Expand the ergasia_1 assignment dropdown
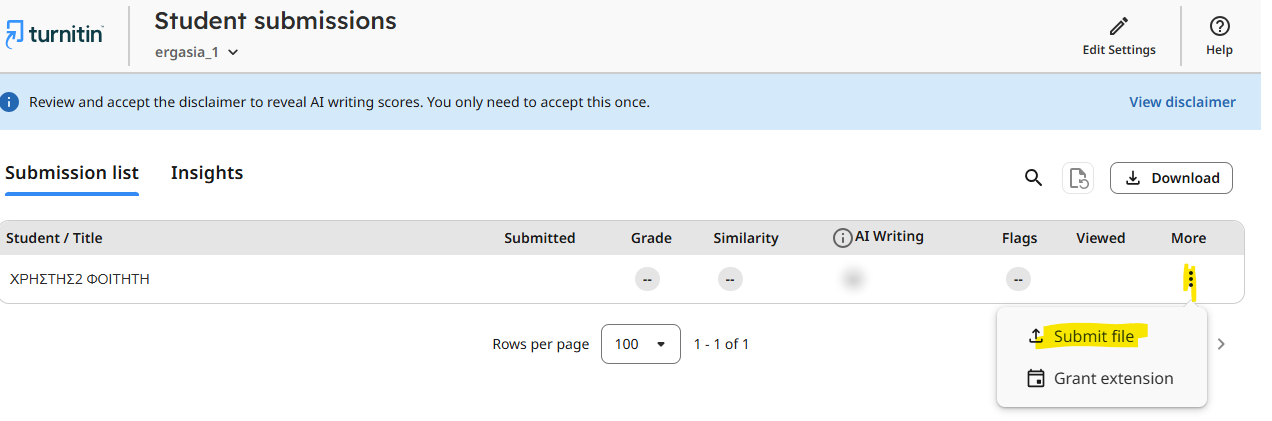The height and width of the screenshot is (421, 1272). click(232, 52)
